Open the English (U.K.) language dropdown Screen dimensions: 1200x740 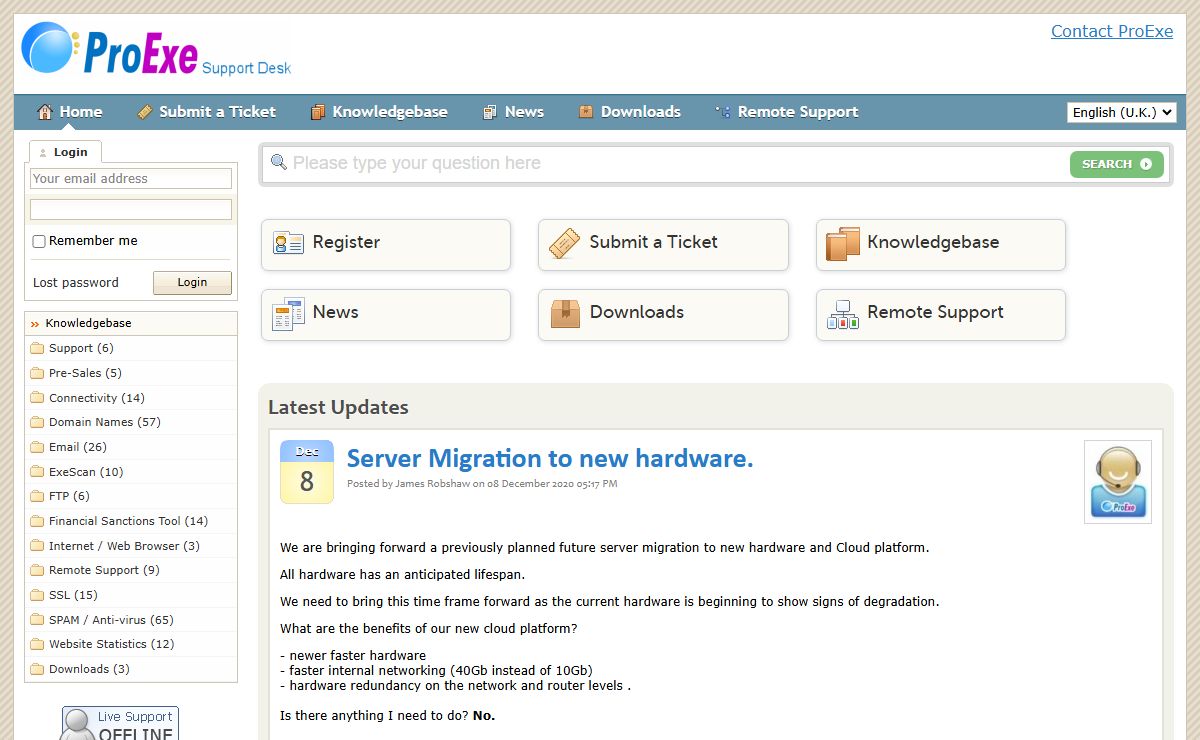coord(1122,112)
